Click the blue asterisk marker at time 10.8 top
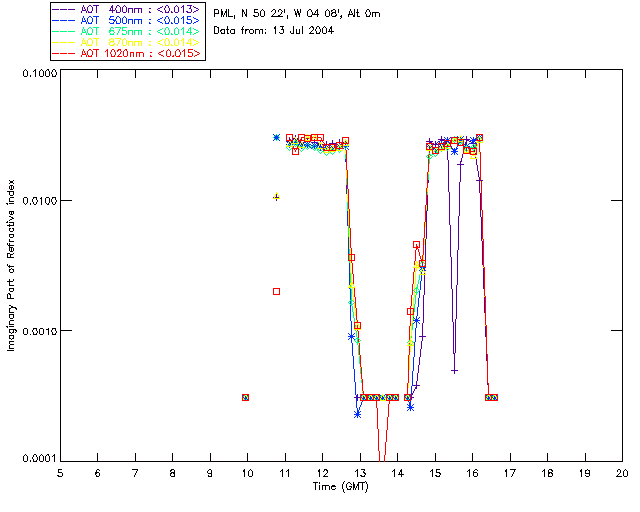The image size is (640, 512). click(x=276, y=138)
